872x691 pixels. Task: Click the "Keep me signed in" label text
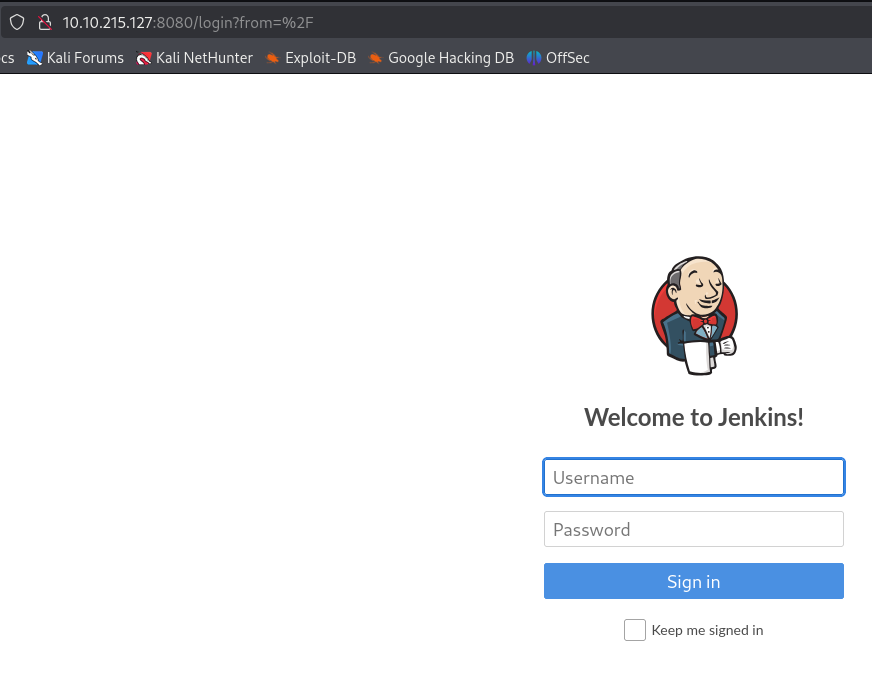pyautogui.click(x=707, y=630)
